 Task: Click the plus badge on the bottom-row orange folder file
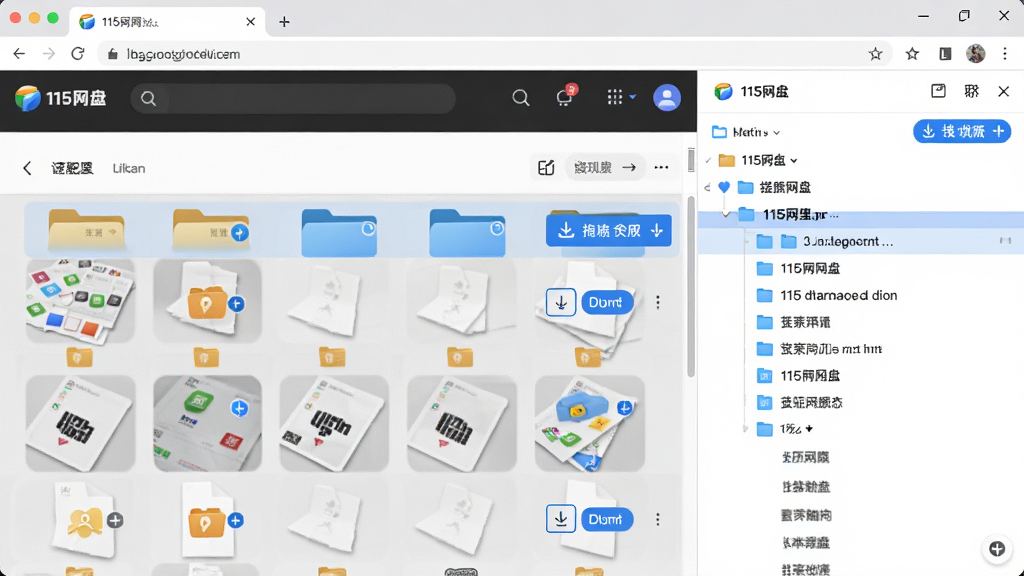point(236,520)
